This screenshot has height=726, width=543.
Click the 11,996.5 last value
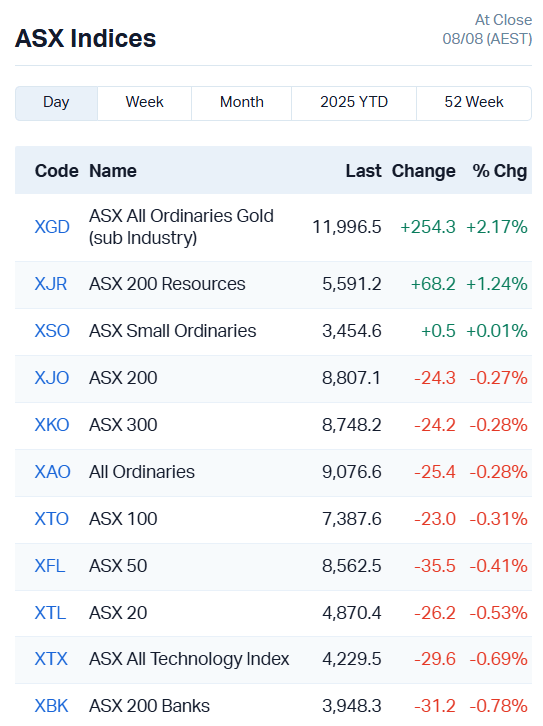point(347,227)
